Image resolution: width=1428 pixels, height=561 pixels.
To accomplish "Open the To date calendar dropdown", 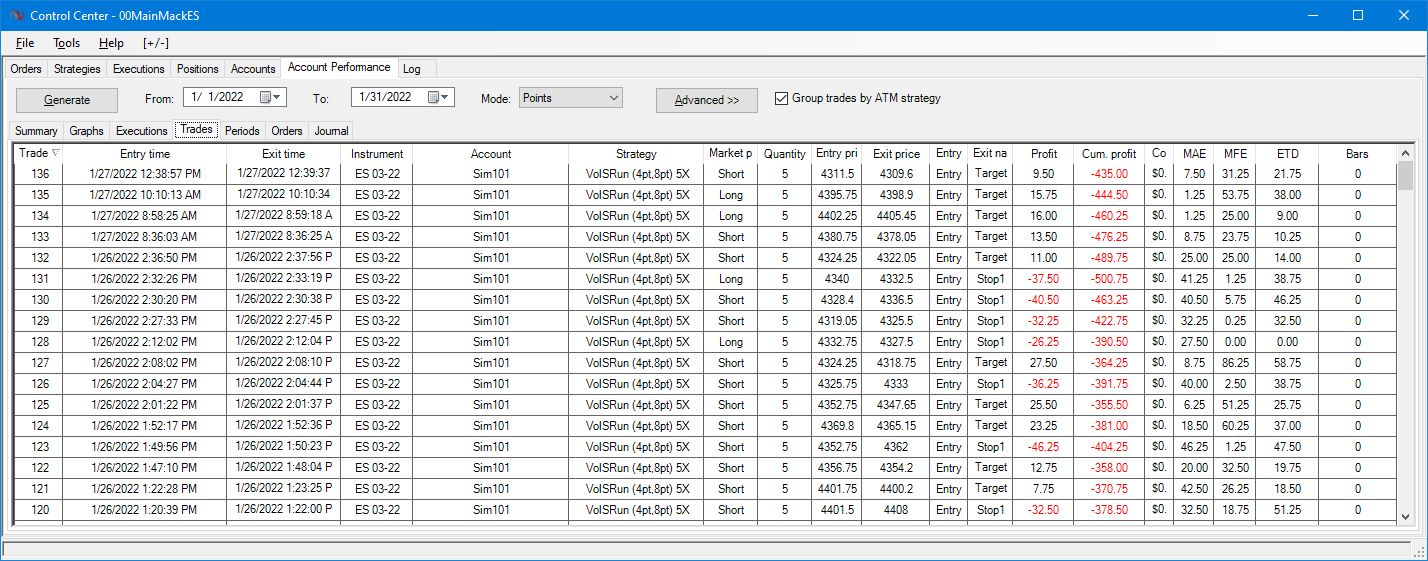I will (x=440, y=98).
